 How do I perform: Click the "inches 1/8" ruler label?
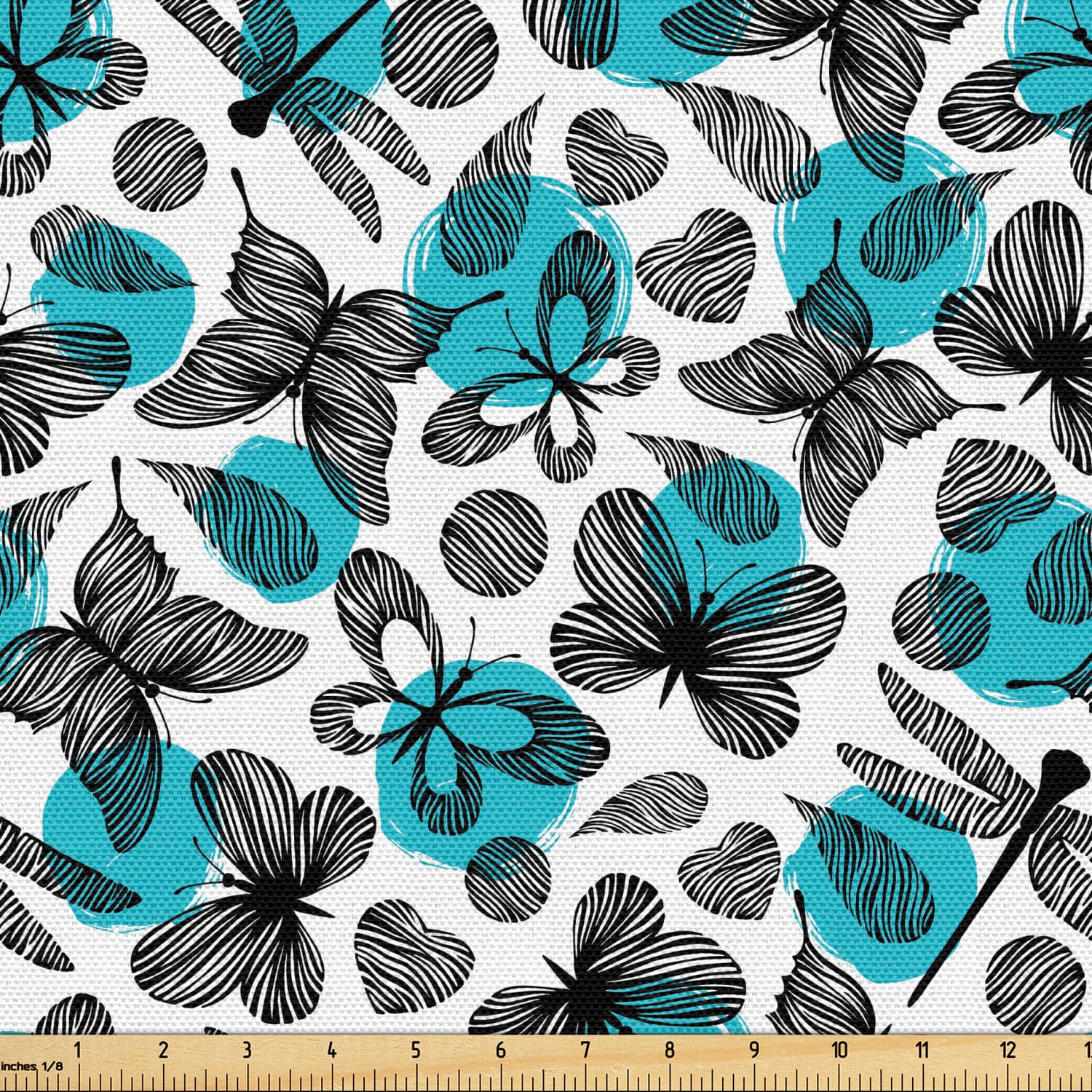(32, 1065)
